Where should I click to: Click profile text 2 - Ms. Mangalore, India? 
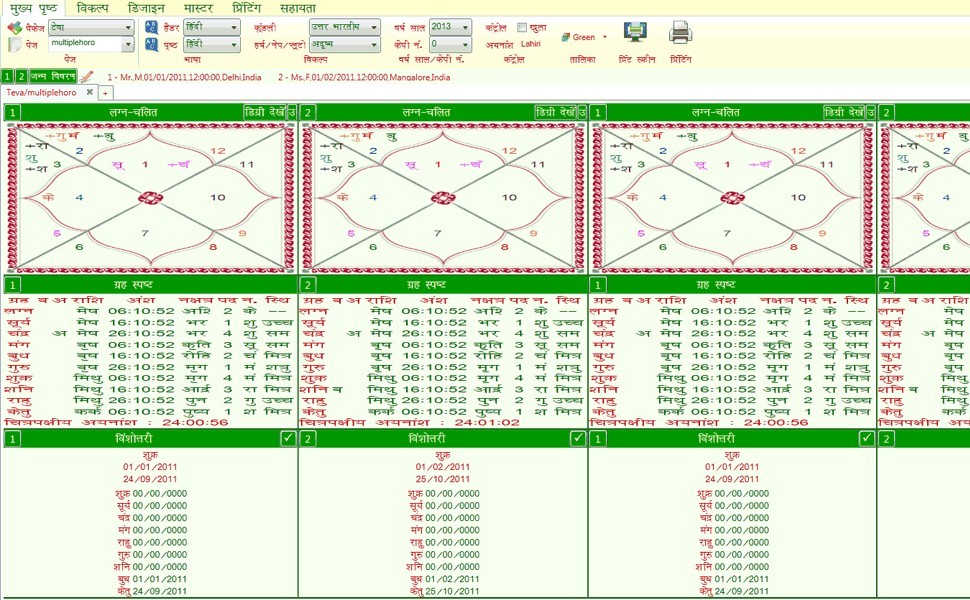364,77
